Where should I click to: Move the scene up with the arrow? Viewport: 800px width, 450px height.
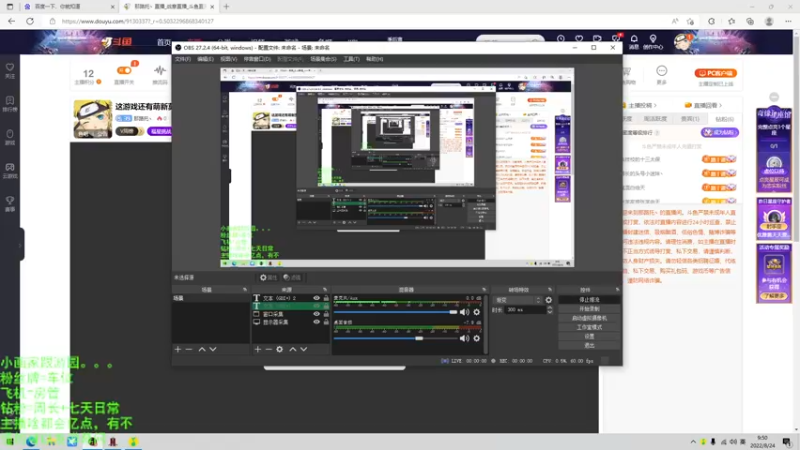(x=202, y=349)
